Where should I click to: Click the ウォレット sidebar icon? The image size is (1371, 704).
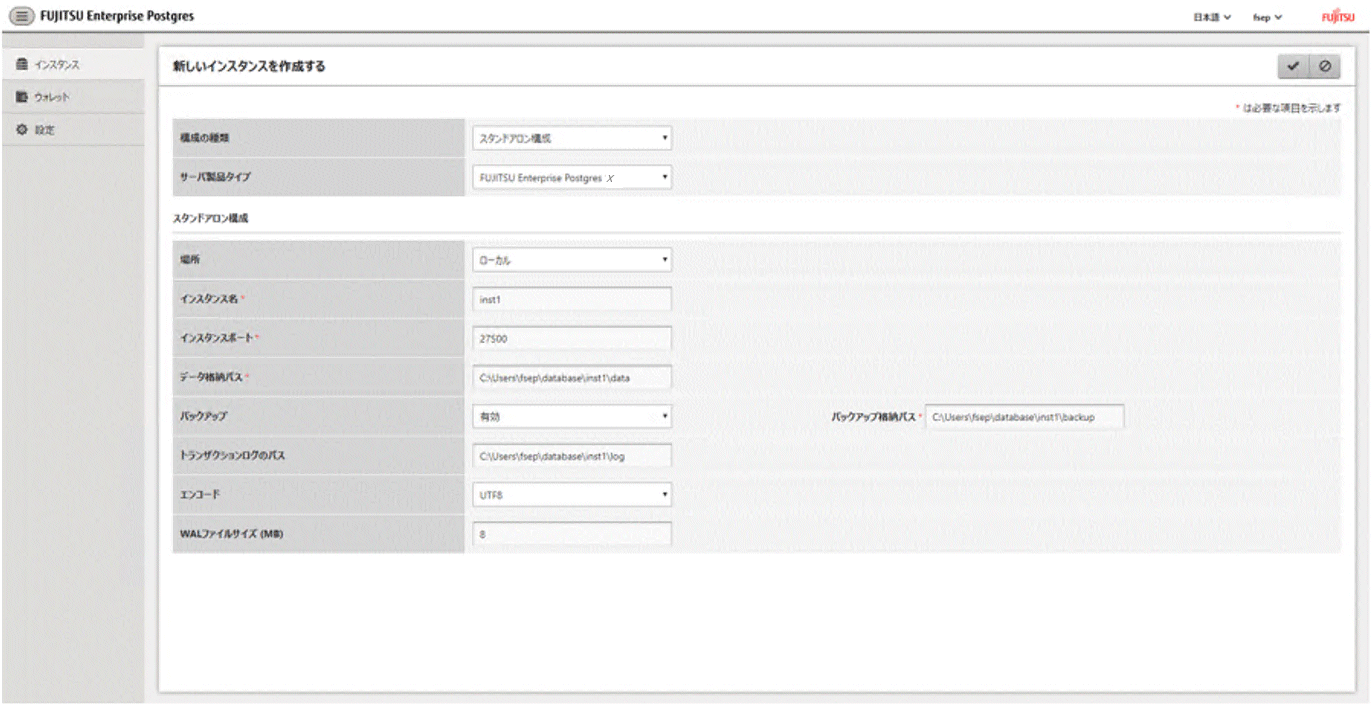point(22,97)
